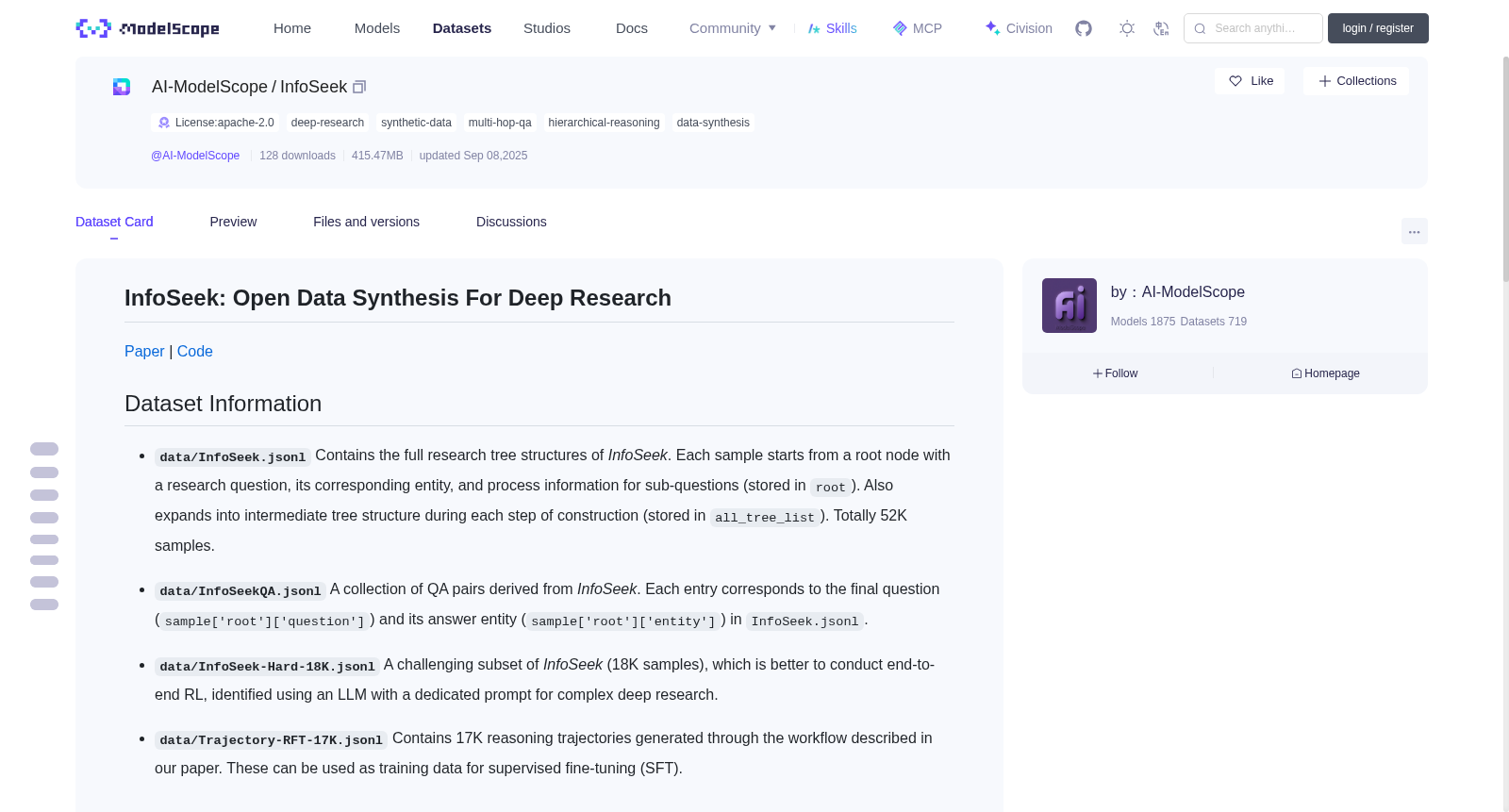Open the ModelScope logo homepage
Image resolution: width=1509 pixels, height=812 pixels.
(x=147, y=28)
